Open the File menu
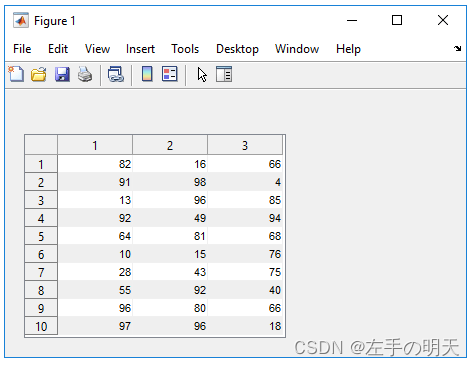475x366 pixels. [x=22, y=49]
